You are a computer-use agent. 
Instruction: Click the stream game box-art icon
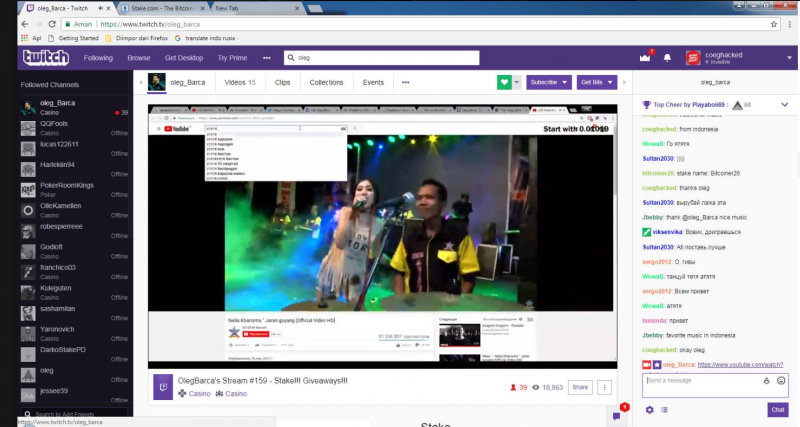(x=163, y=387)
